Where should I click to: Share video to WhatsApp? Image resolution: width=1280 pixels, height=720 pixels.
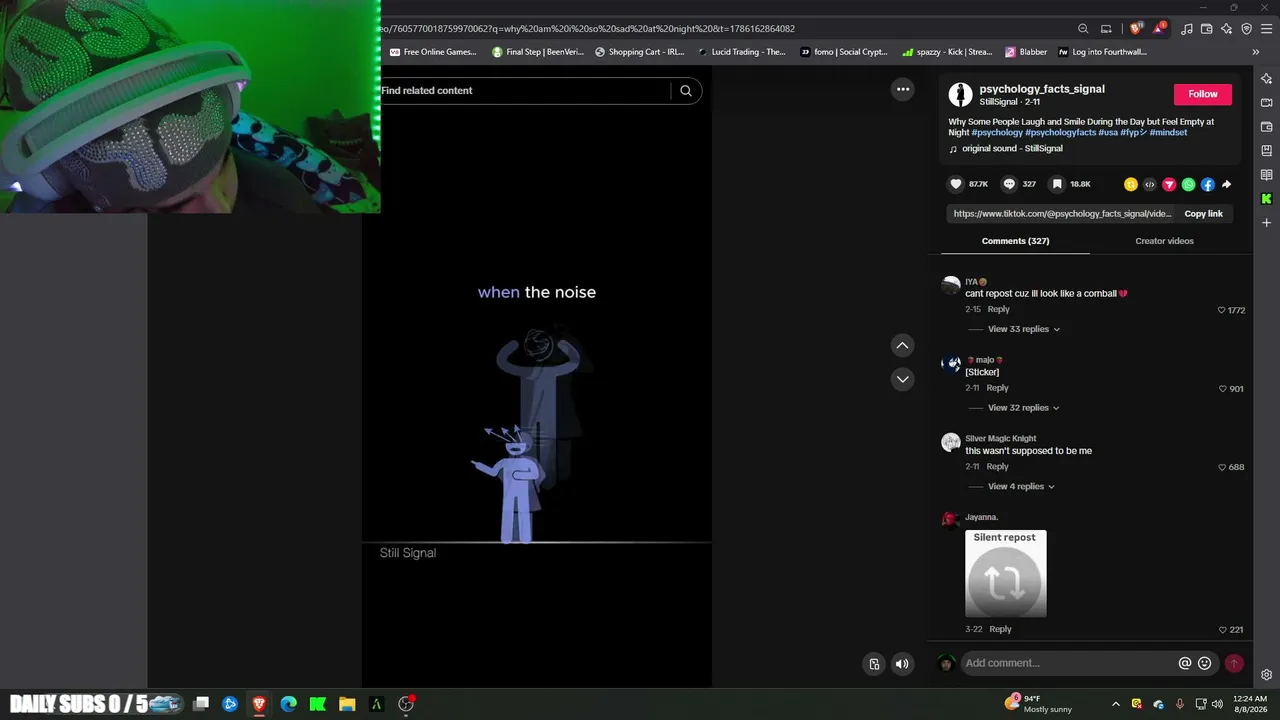pyautogui.click(x=1188, y=184)
